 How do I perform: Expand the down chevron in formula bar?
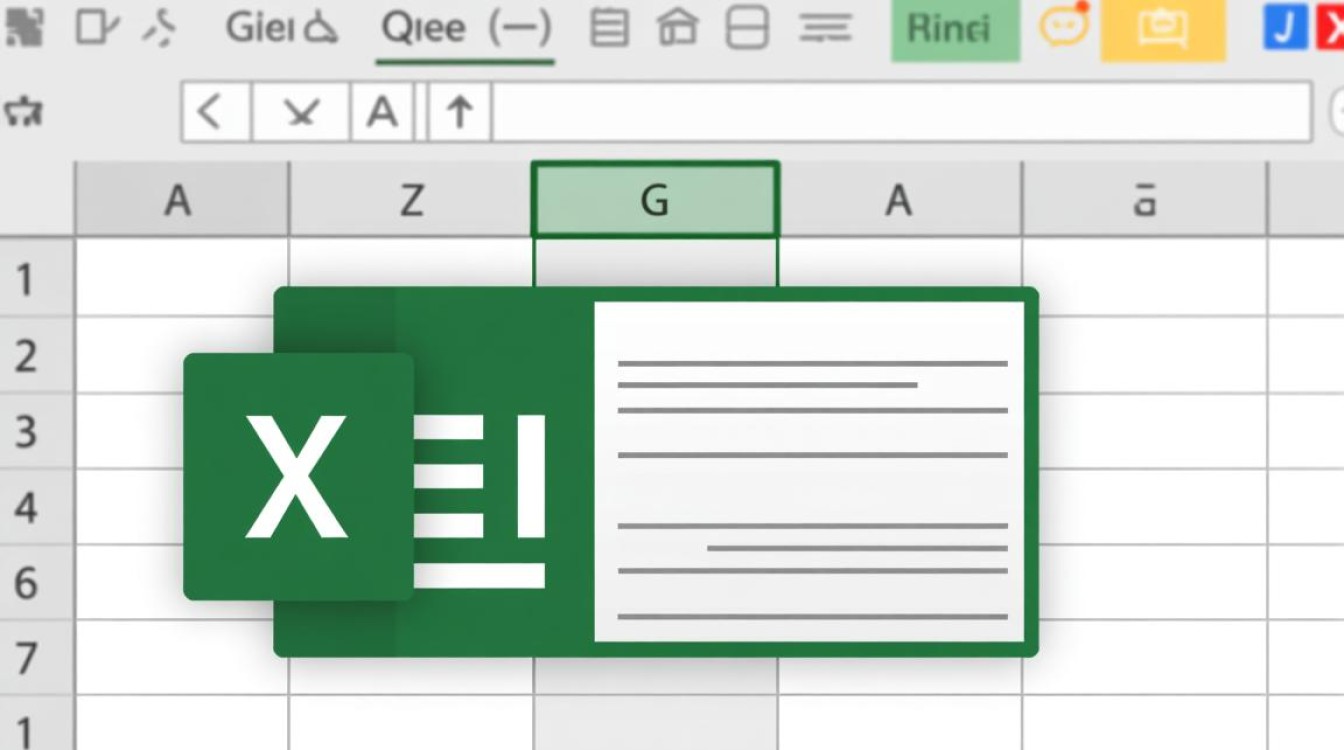(300, 112)
